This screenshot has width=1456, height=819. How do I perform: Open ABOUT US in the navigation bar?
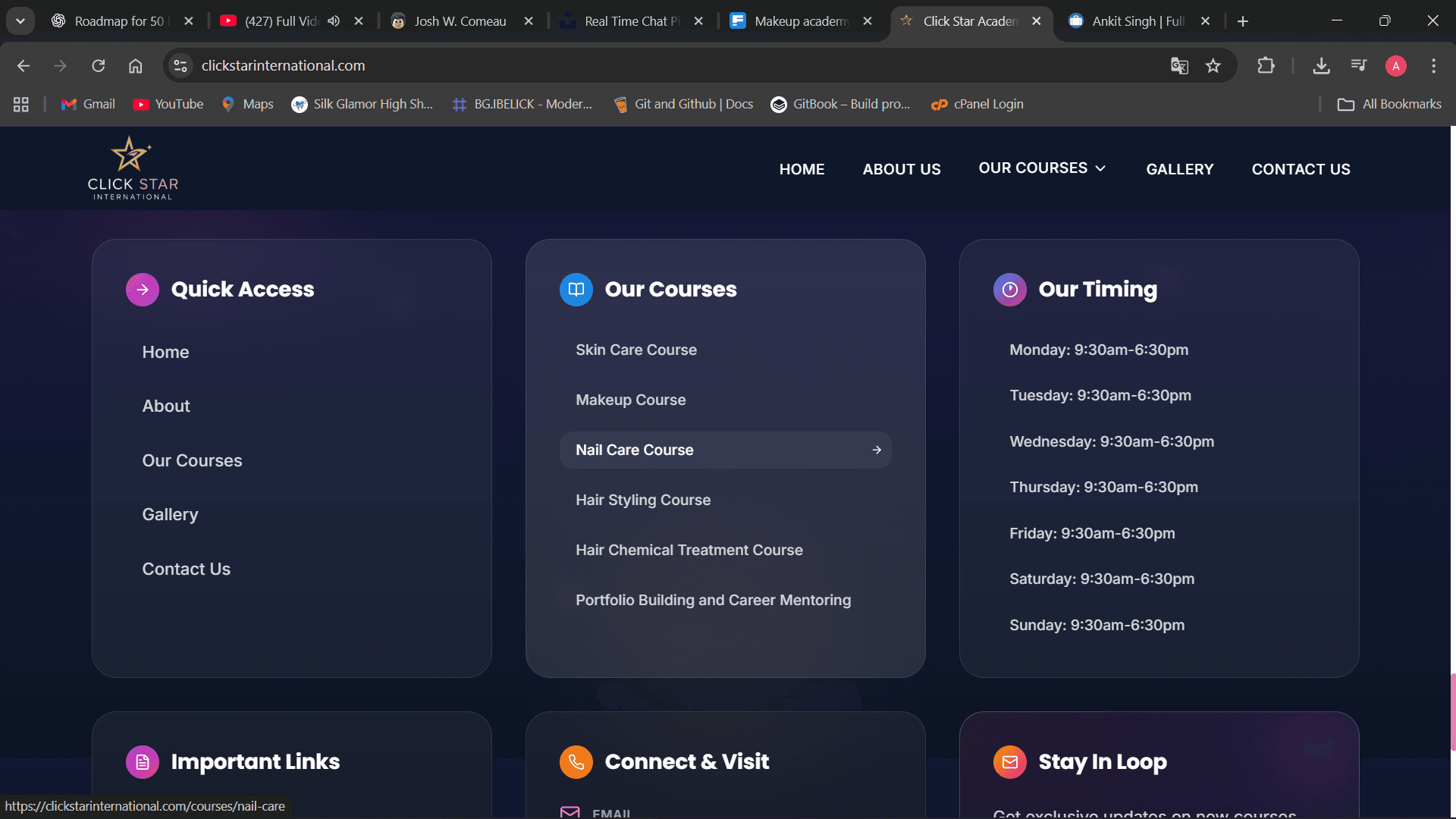(x=902, y=169)
